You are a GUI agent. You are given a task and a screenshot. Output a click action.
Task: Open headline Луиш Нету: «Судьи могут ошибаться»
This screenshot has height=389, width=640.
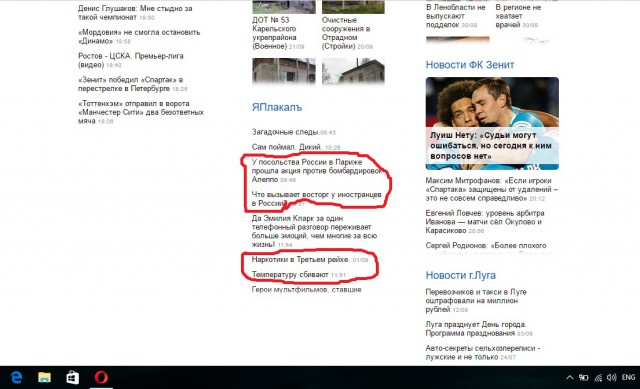pyautogui.click(x=491, y=146)
